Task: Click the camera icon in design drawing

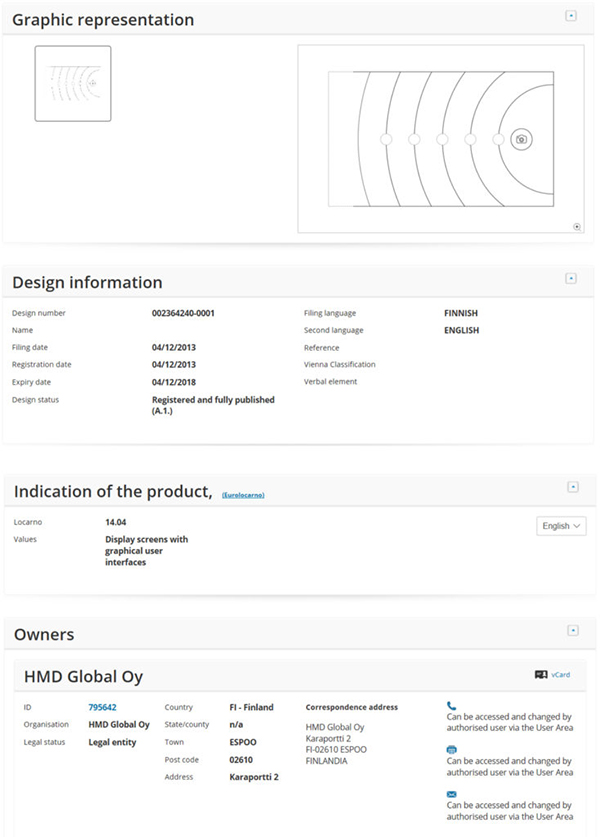Action: (520, 139)
